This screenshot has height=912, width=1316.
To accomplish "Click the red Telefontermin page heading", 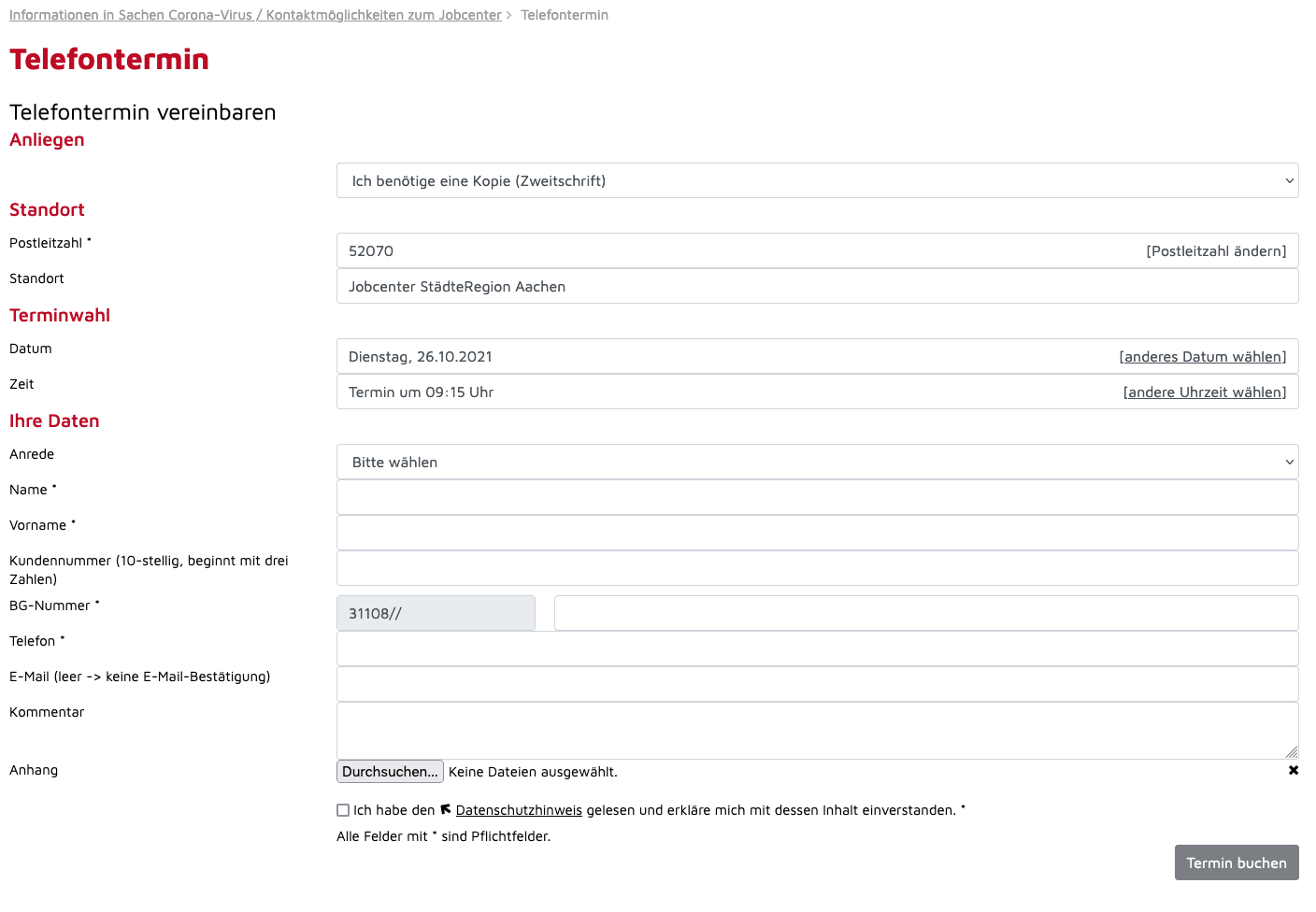I will (109, 59).
